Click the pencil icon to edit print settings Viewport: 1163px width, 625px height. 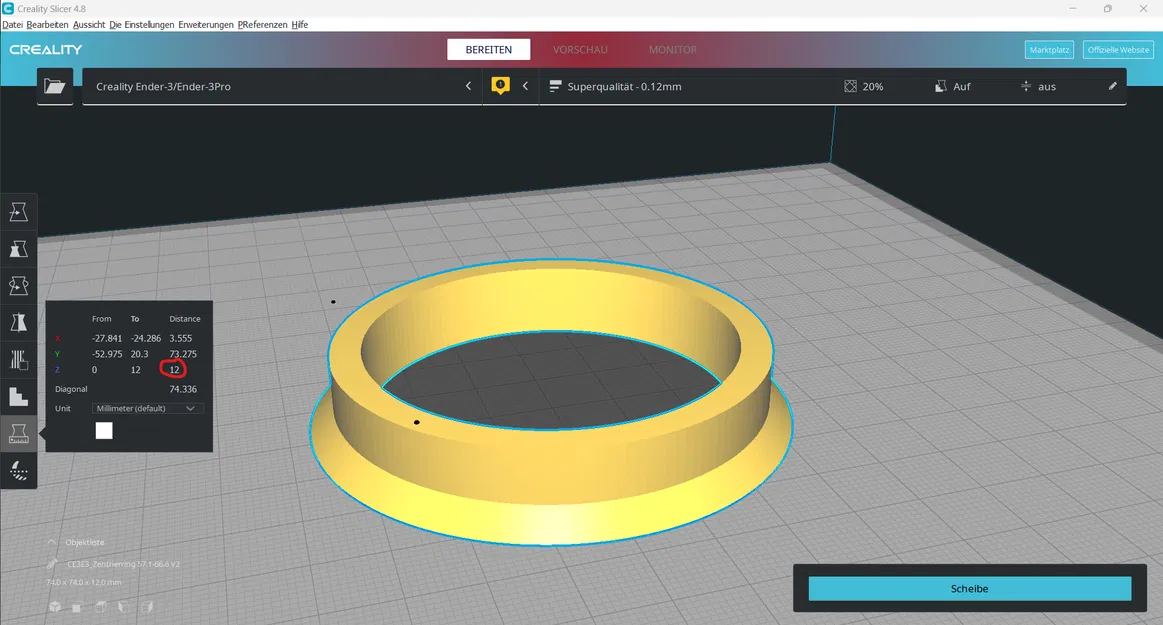[1110, 86]
